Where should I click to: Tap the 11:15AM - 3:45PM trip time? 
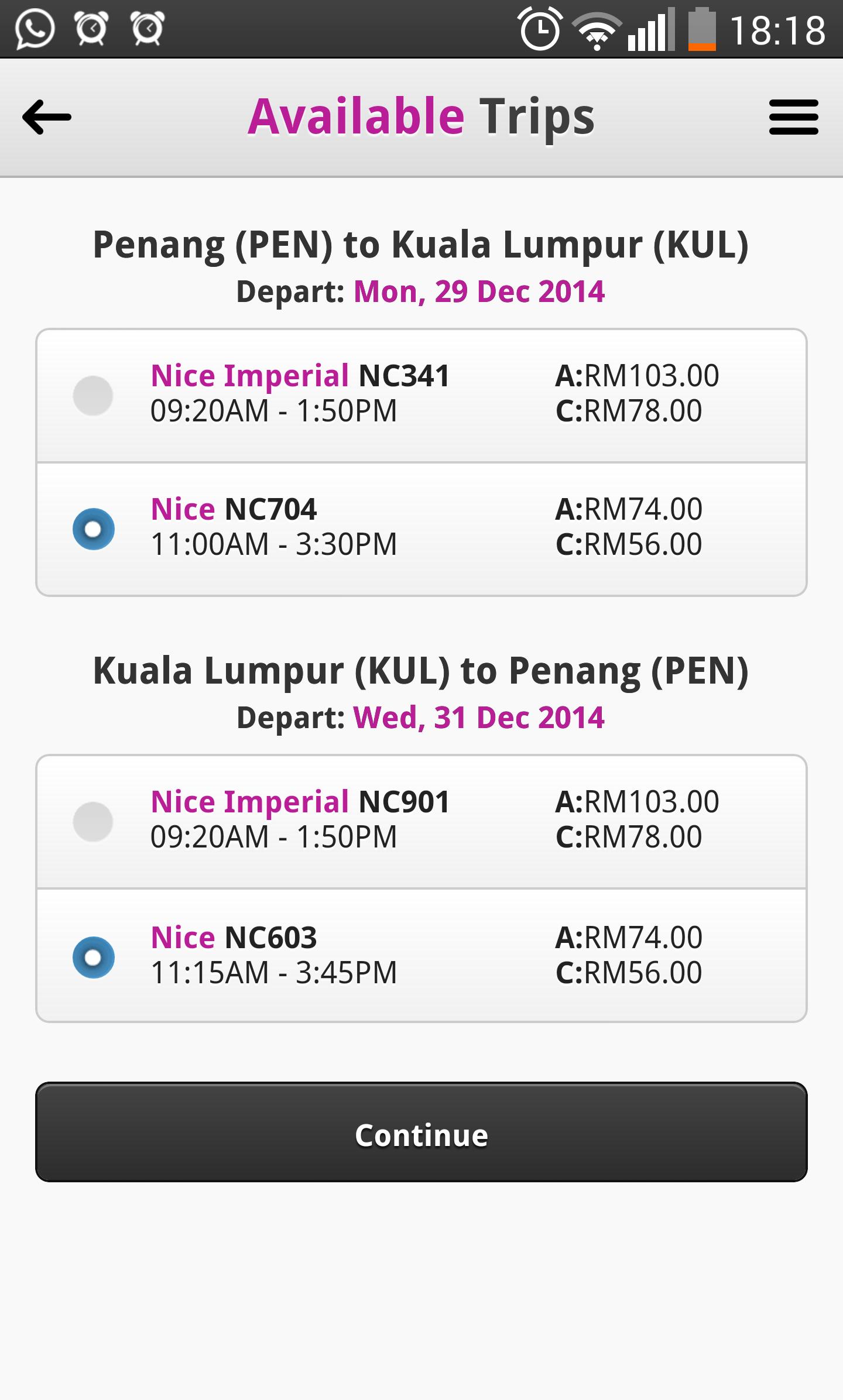[273, 973]
